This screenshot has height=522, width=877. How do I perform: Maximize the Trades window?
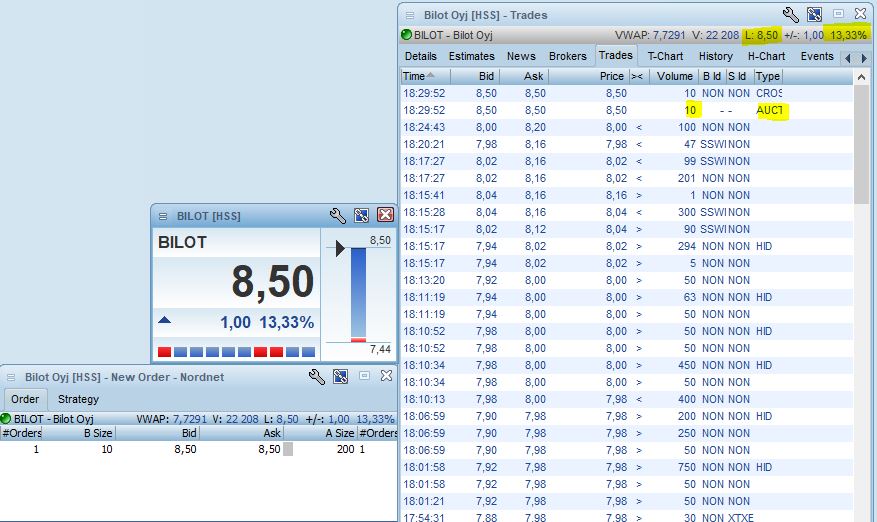[838, 14]
